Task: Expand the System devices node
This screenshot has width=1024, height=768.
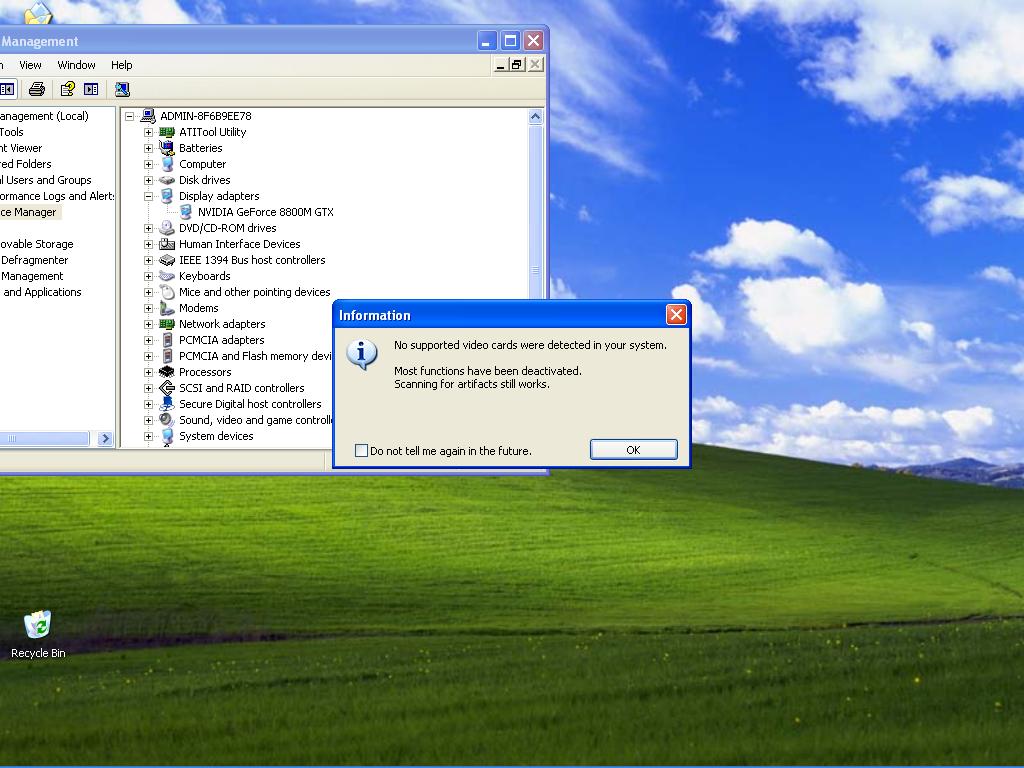Action: click(148, 436)
